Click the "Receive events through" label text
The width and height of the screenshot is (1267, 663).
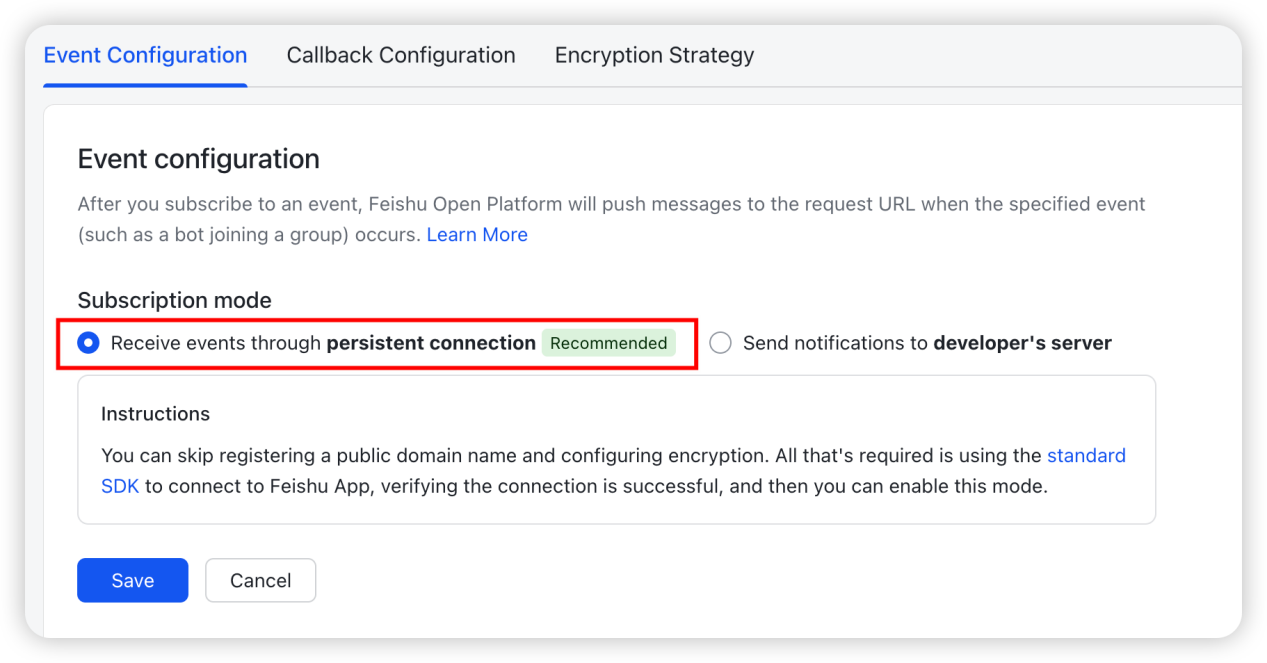[x=216, y=343]
